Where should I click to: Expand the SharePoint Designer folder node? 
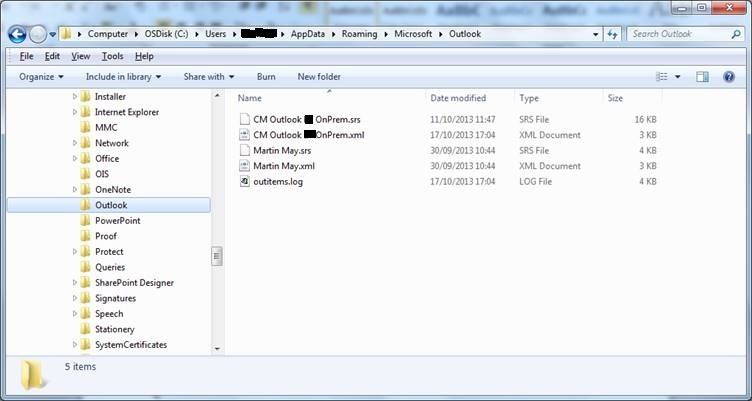pos(75,283)
